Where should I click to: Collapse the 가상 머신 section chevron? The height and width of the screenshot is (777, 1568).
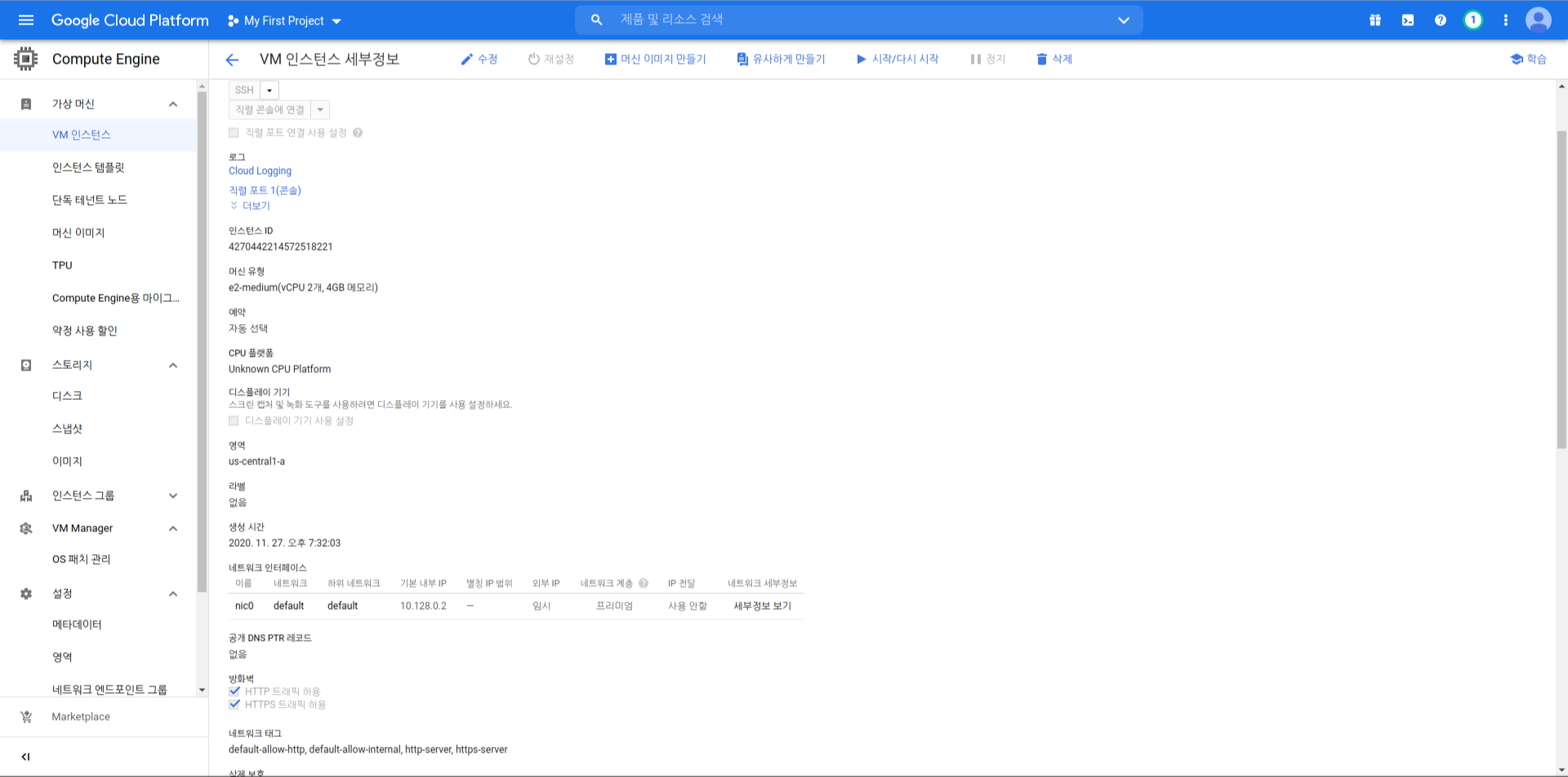[x=173, y=104]
